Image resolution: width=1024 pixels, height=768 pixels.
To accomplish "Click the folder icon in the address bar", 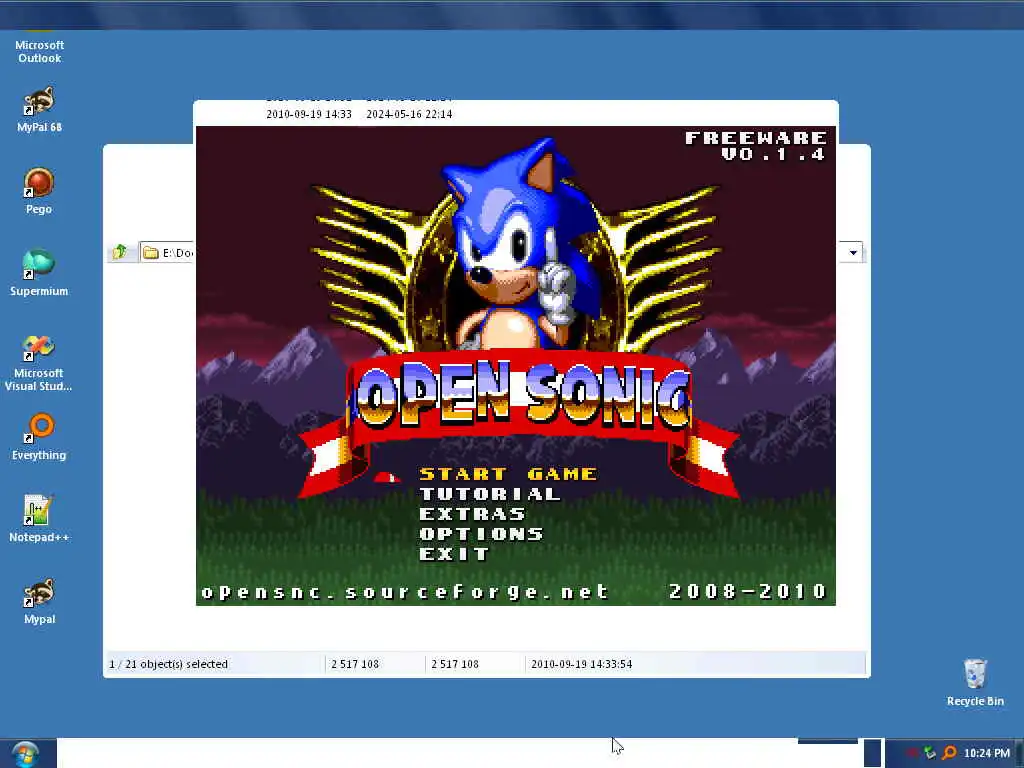I will tap(151, 253).
